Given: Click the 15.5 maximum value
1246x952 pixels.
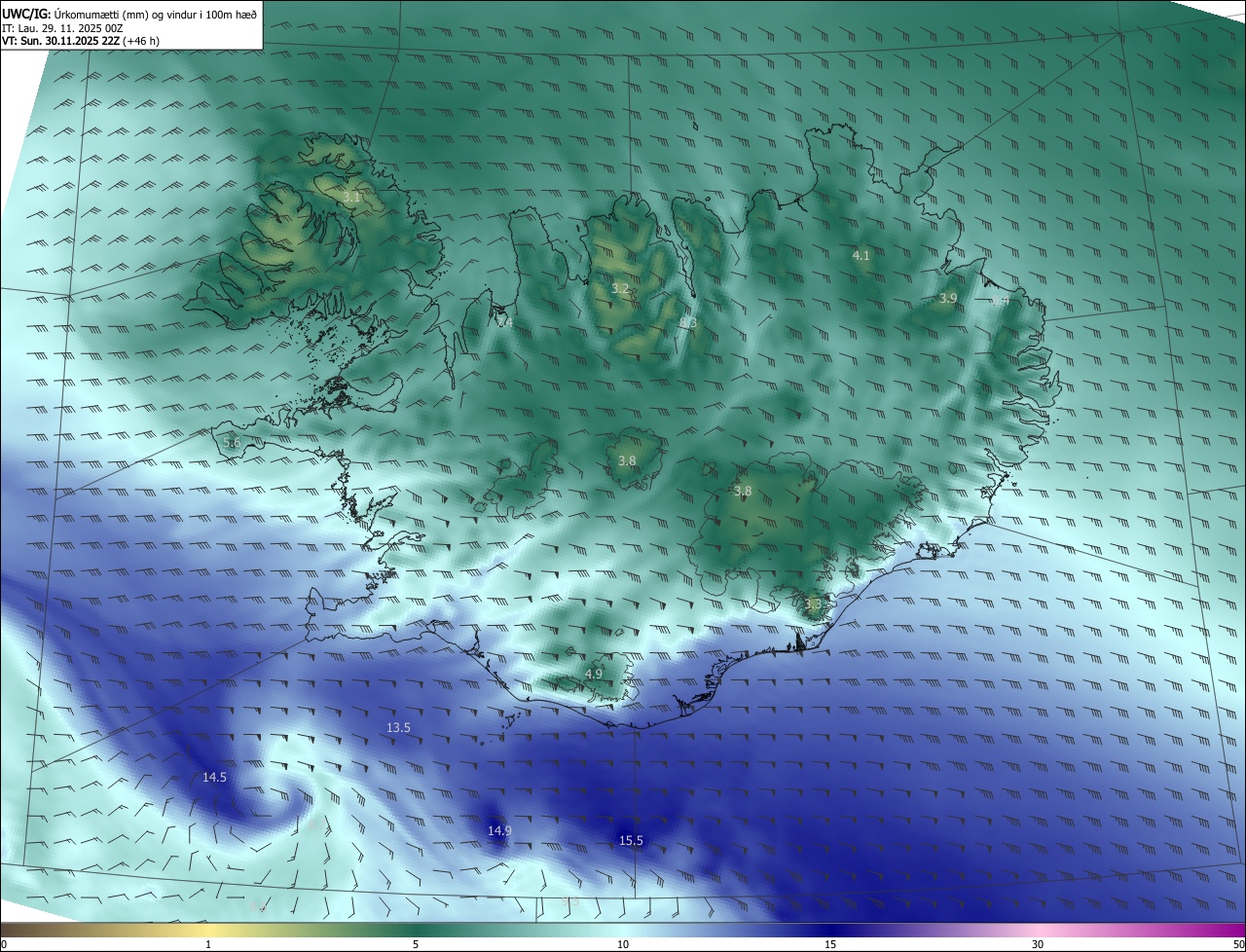Looking at the screenshot, I should pos(631,840).
